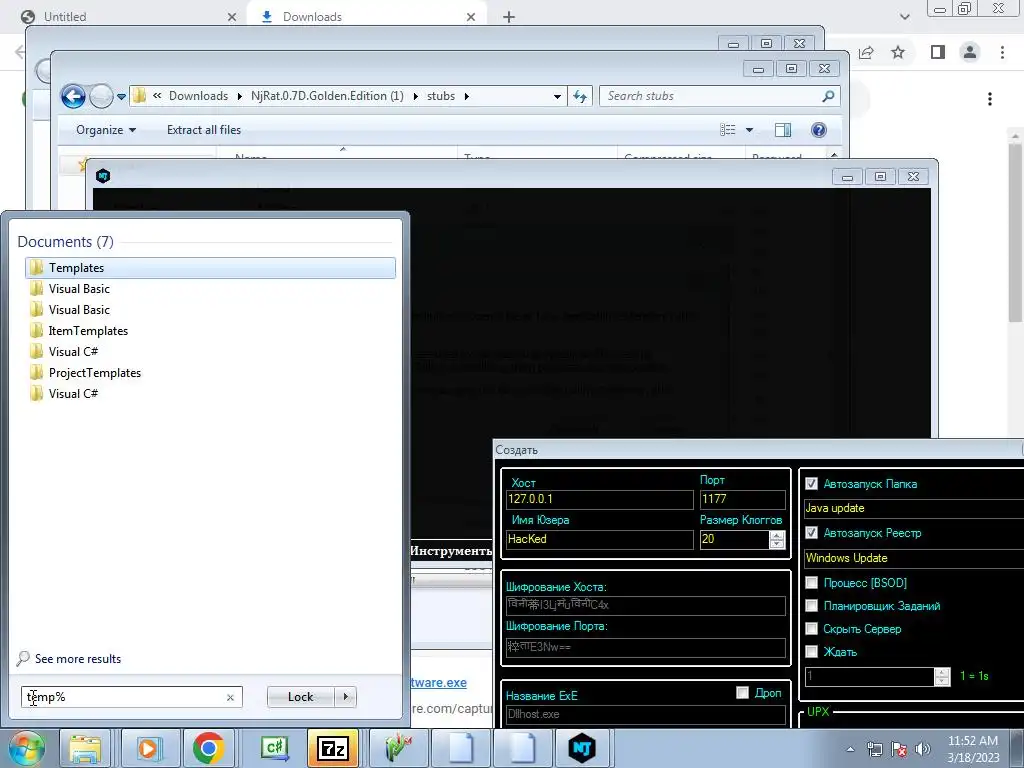Click See more results link

(78, 659)
